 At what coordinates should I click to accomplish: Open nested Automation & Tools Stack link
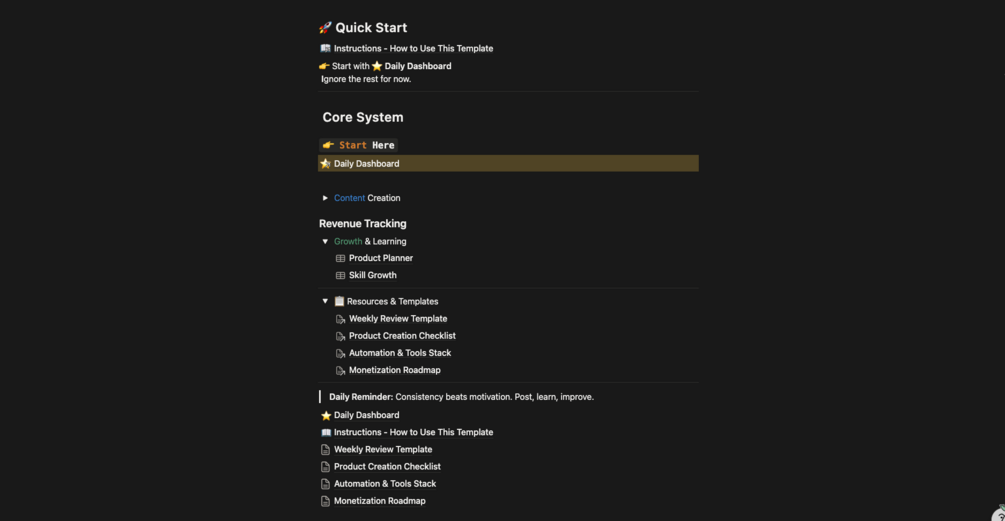pyautogui.click(x=400, y=353)
